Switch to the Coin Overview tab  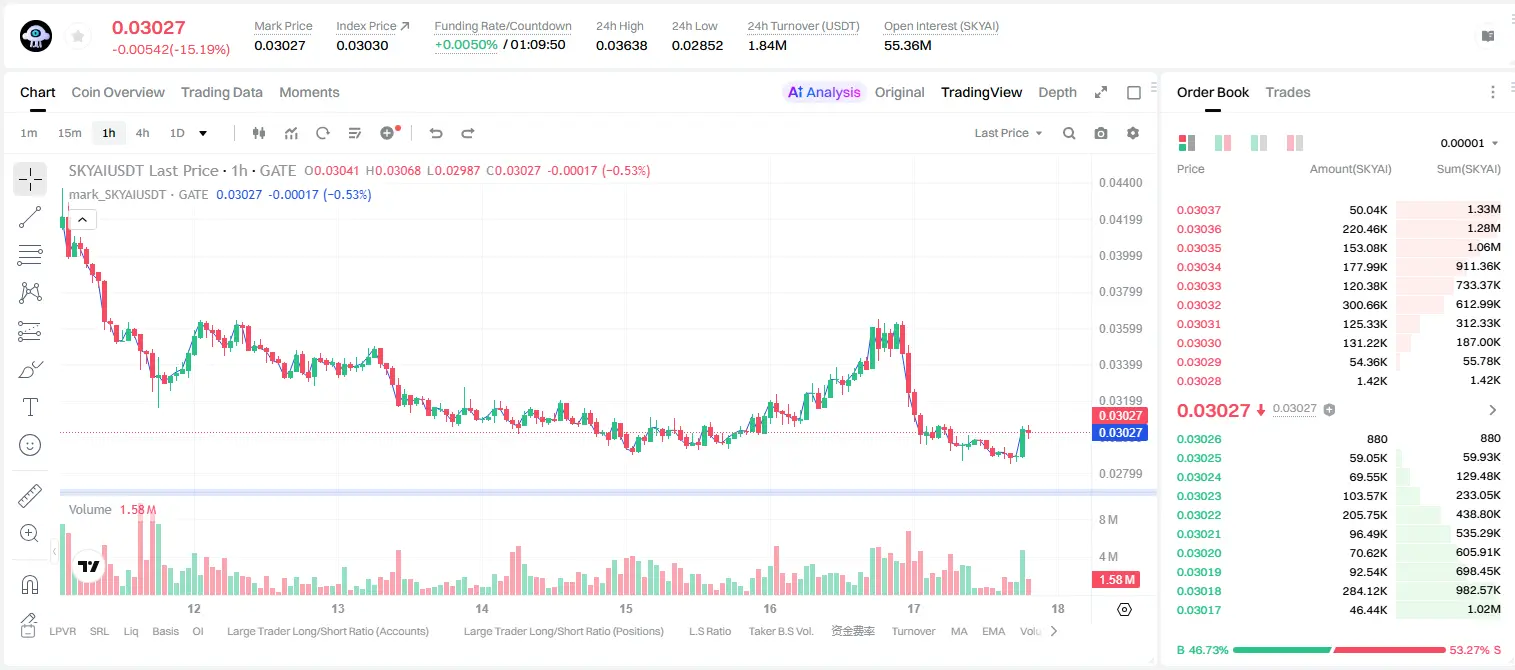[118, 92]
